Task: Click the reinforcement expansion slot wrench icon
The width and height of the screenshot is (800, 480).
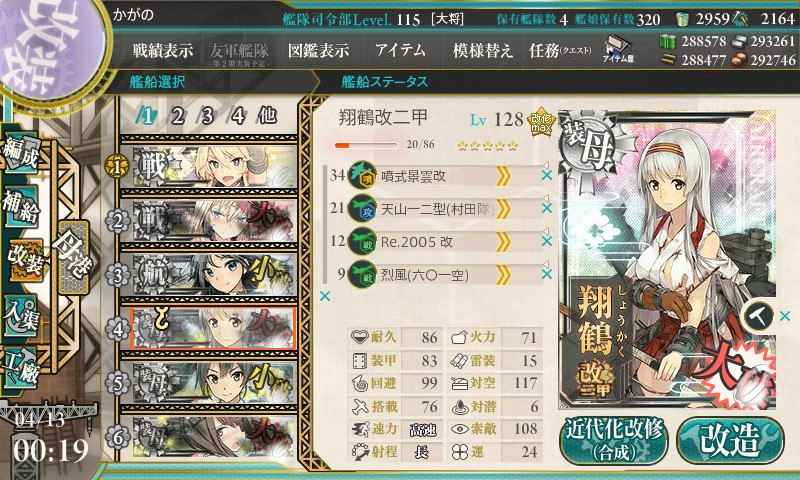Action: click(x=758, y=316)
